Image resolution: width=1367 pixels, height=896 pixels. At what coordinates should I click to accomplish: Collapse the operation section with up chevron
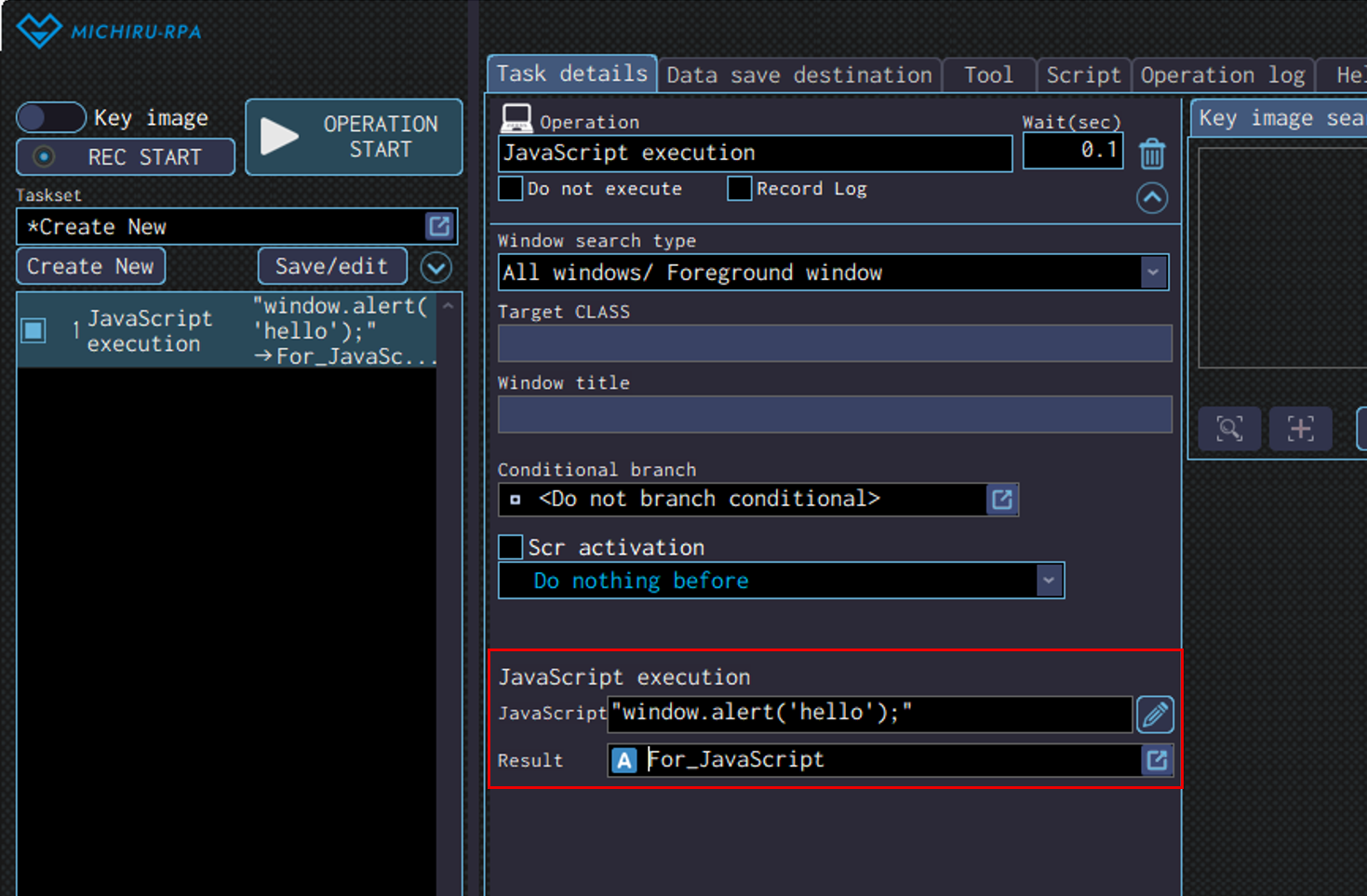1152,198
